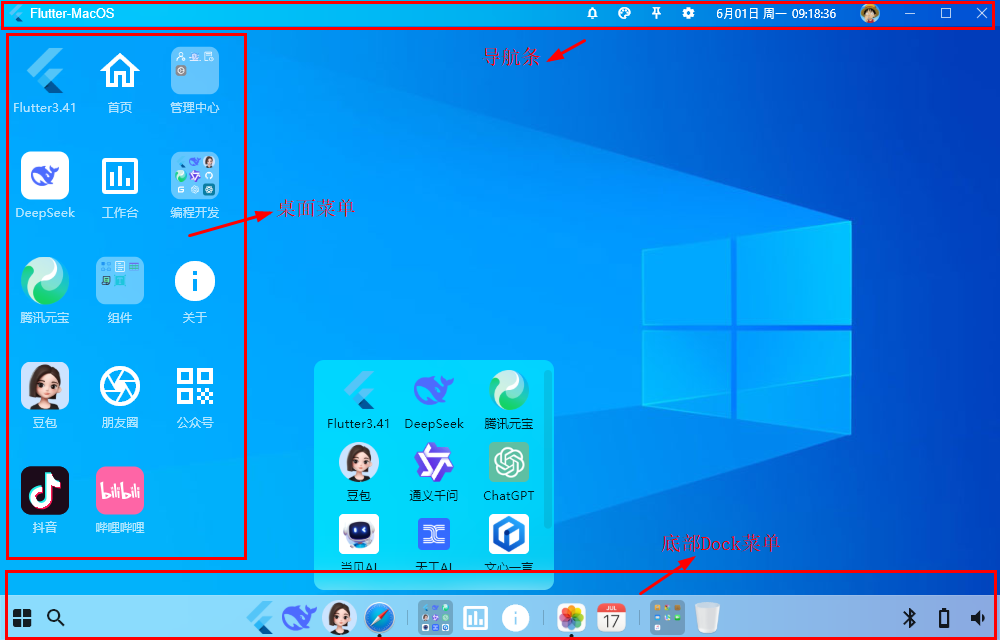The width and height of the screenshot is (1000, 640).
Task: Expand the folder next to the trash in the dock
Action: pyautogui.click(x=667, y=617)
